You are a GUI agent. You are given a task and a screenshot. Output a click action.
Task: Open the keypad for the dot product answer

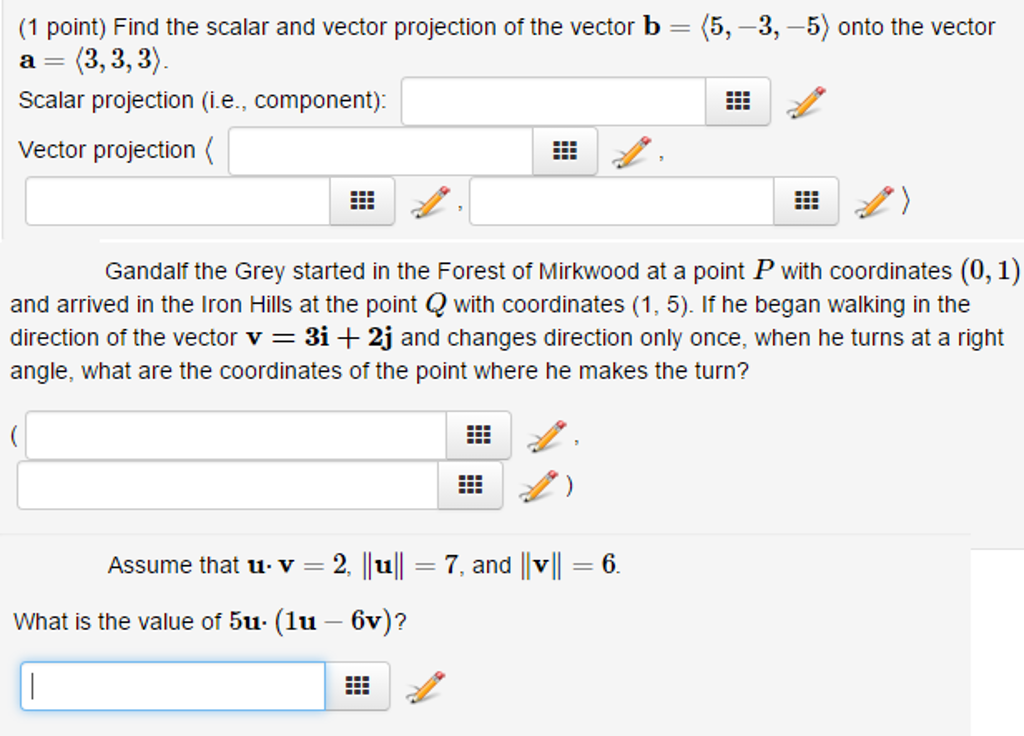tap(355, 686)
